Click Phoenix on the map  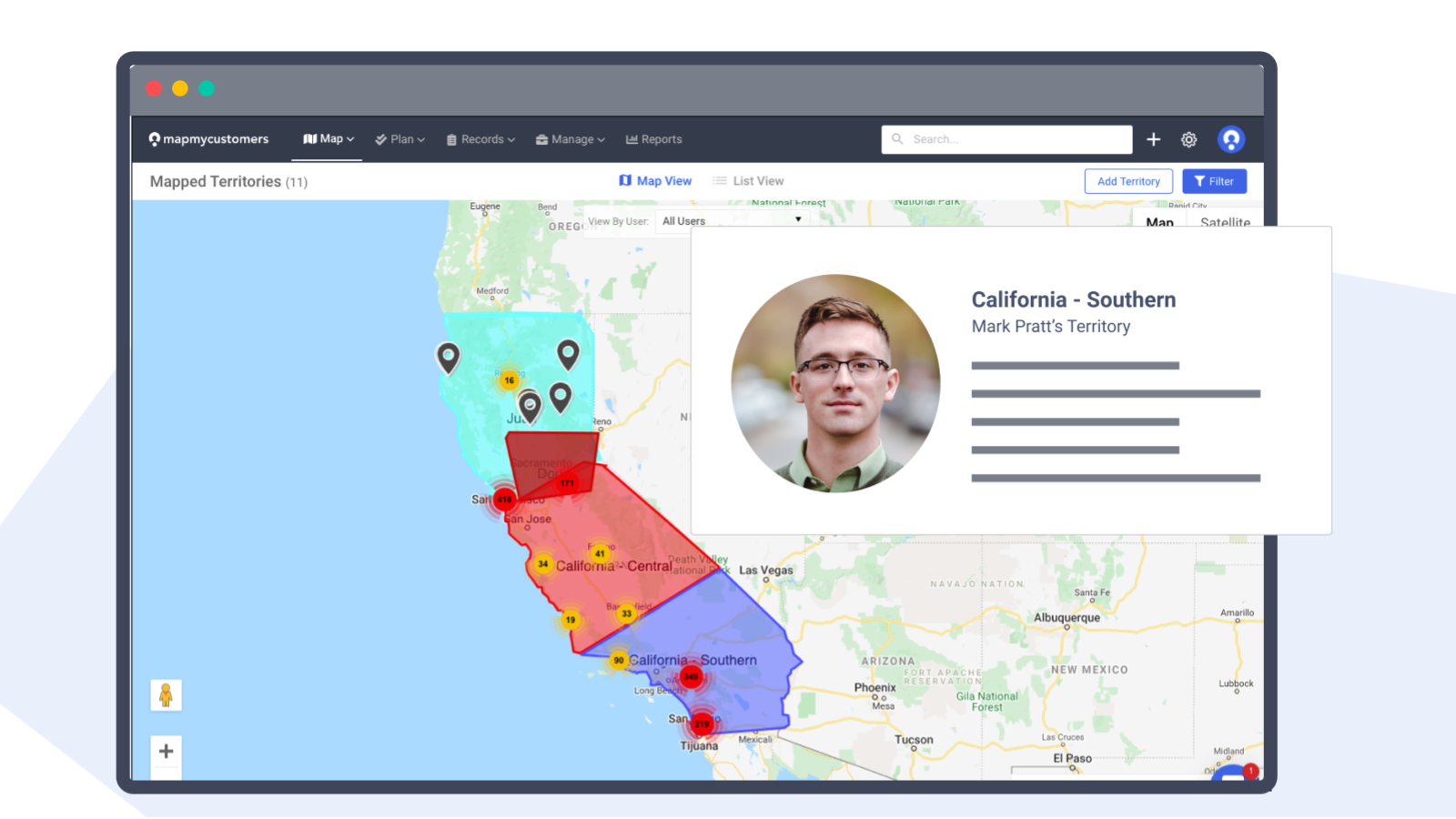coord(875,688)
